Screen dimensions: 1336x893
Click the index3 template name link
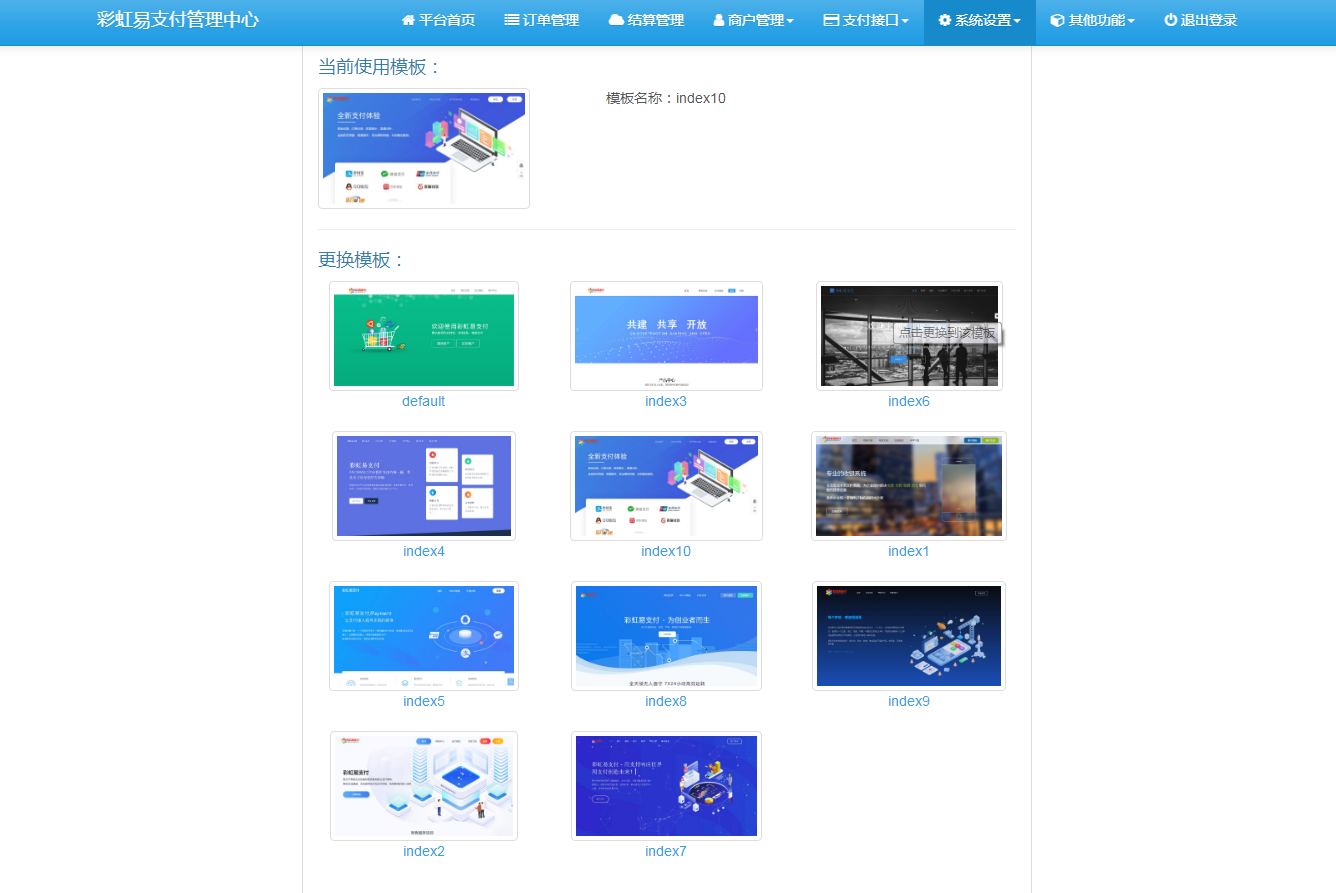click(x=666, y=401)
